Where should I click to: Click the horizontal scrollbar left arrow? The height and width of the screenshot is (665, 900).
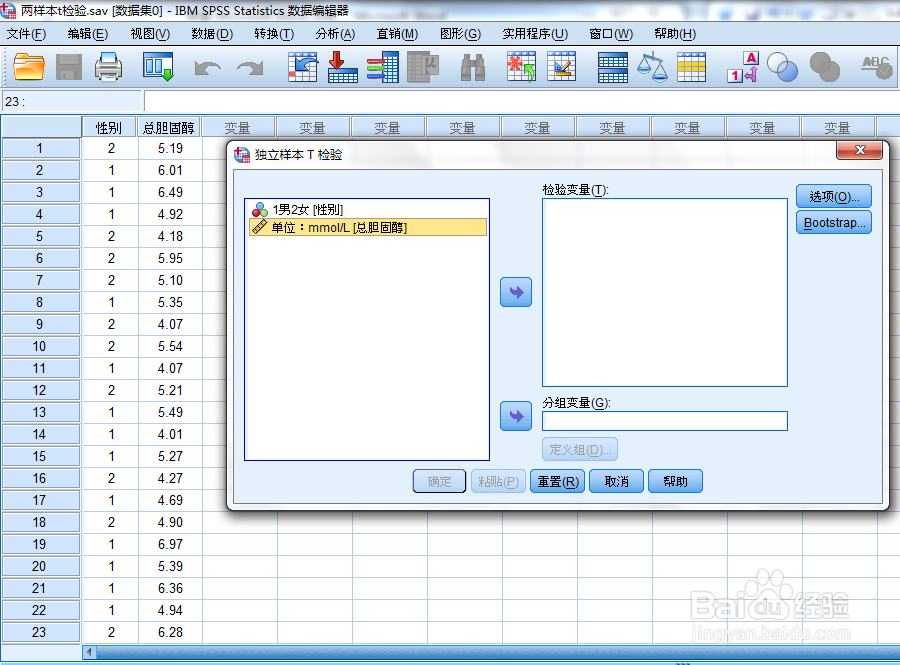click(89, 652)
